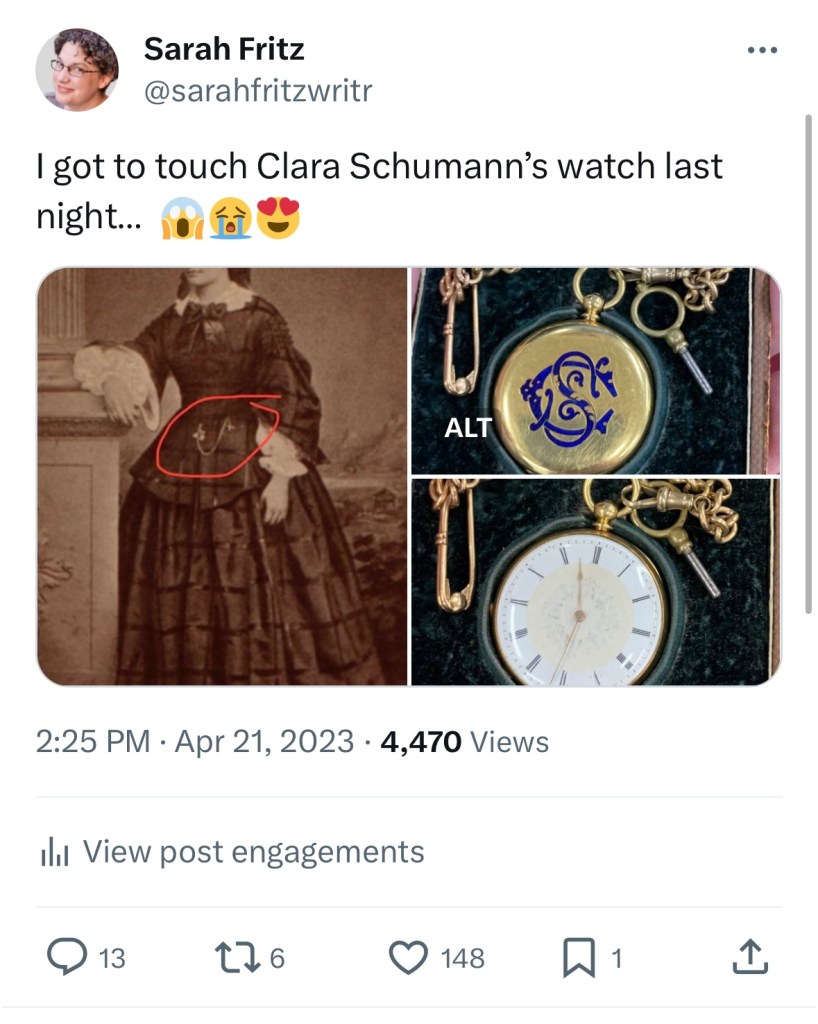Click the 148 likes count
Screen dimensions: 818x1024
[x=462, y=958]
